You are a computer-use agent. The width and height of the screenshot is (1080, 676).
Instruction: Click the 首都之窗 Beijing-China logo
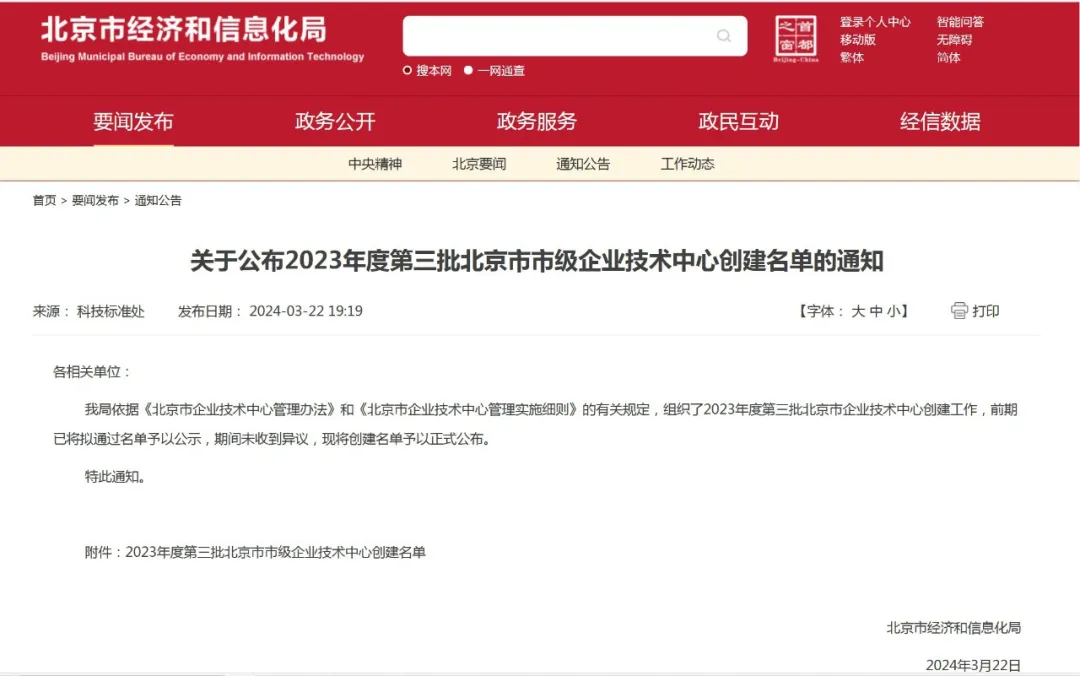796,39
